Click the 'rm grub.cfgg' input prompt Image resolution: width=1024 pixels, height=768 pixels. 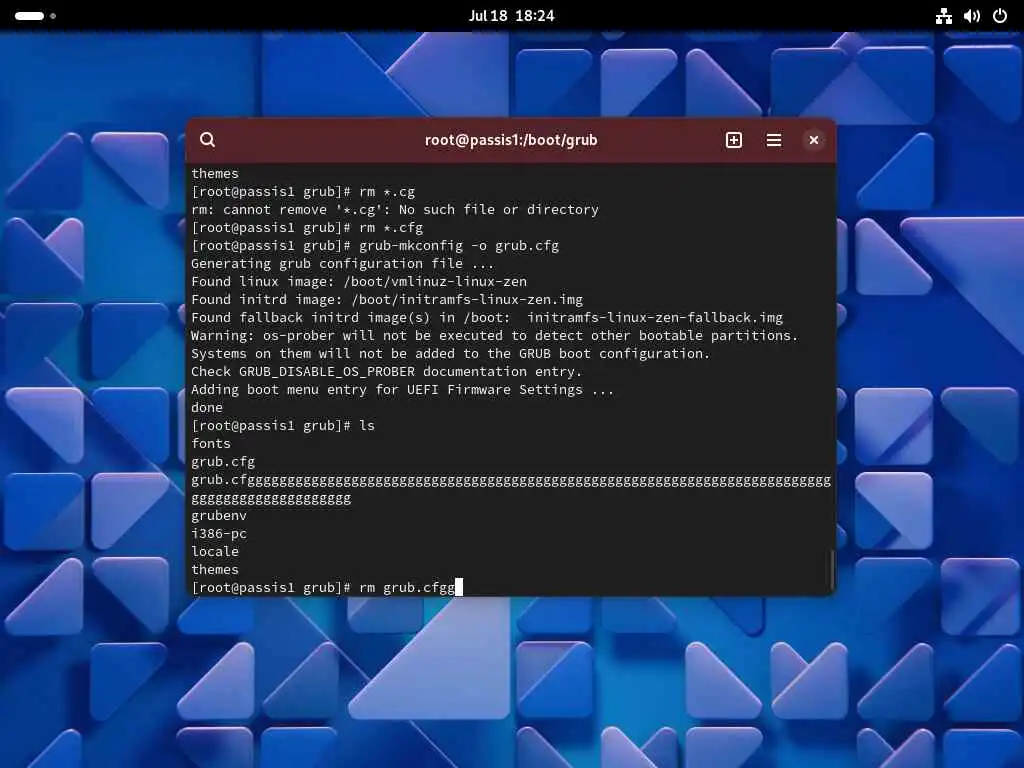(327, 587)
